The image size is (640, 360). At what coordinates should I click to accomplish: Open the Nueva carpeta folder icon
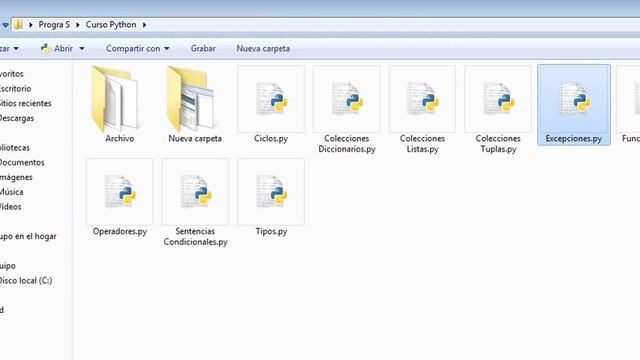[191, 99]
